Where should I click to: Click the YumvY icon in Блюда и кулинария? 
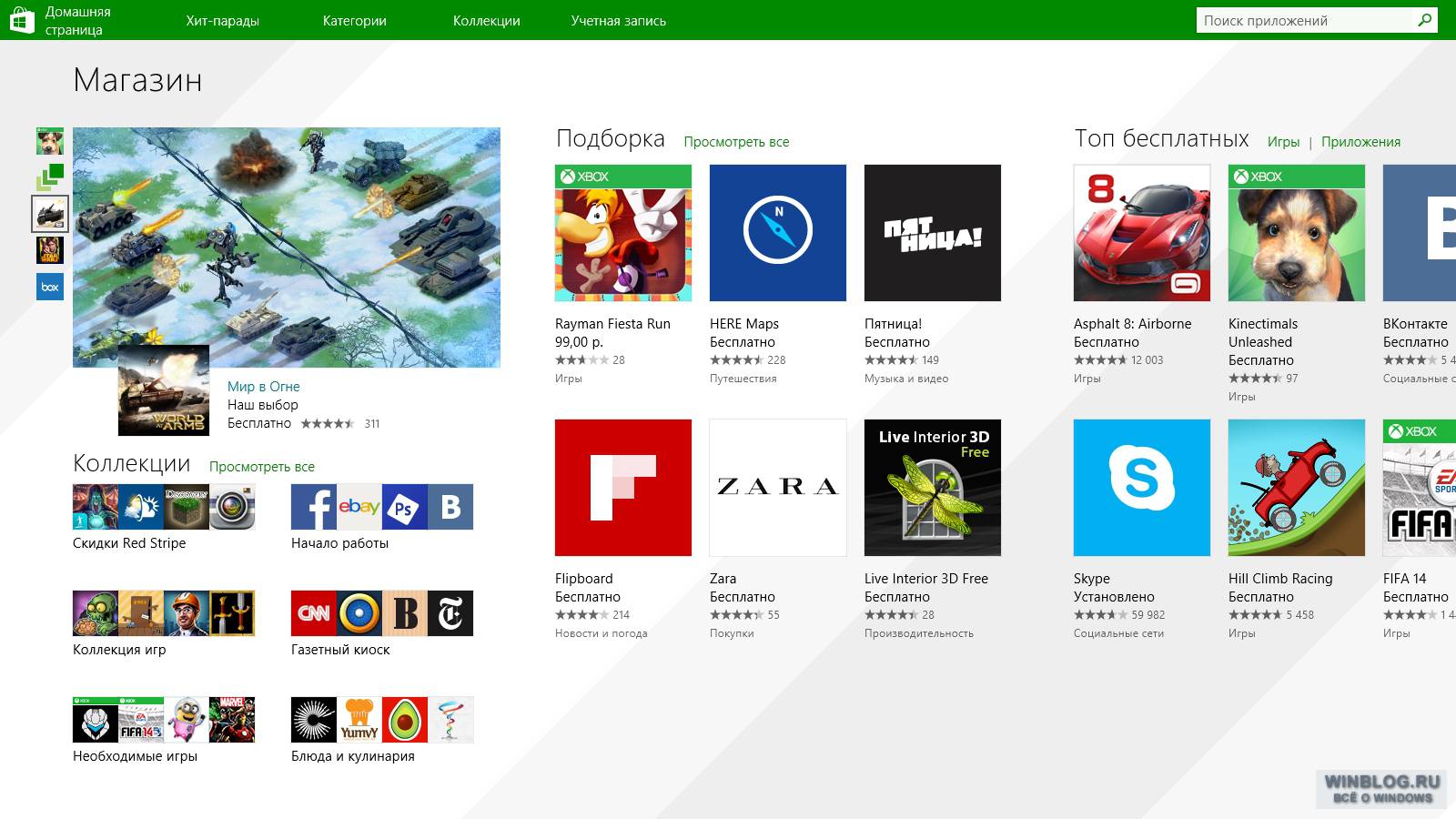pyautogui.click(x=359, y=720)
